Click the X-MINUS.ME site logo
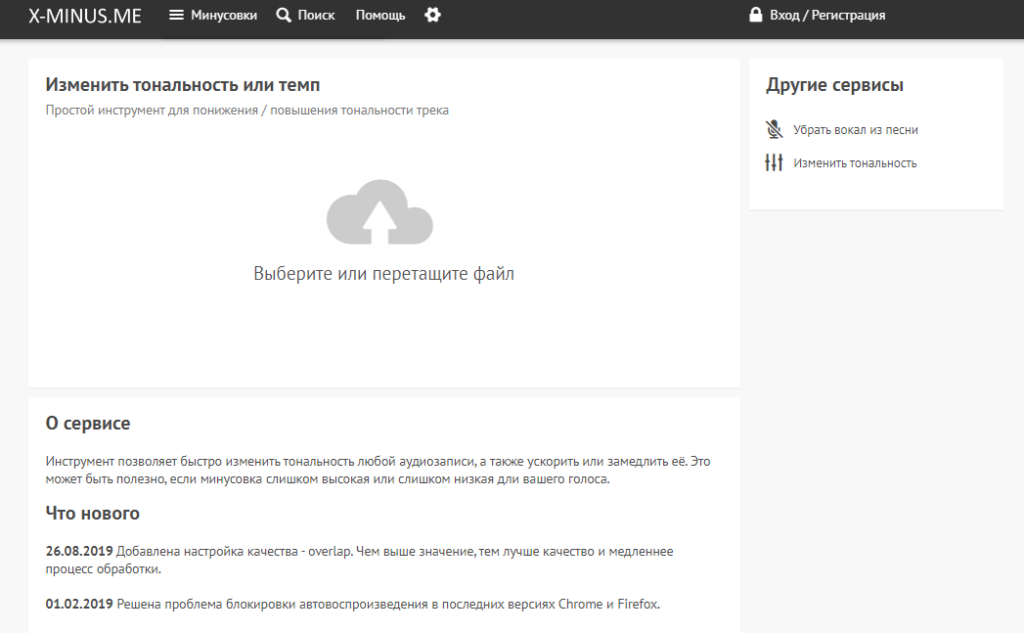 click(x=85, y=15)
